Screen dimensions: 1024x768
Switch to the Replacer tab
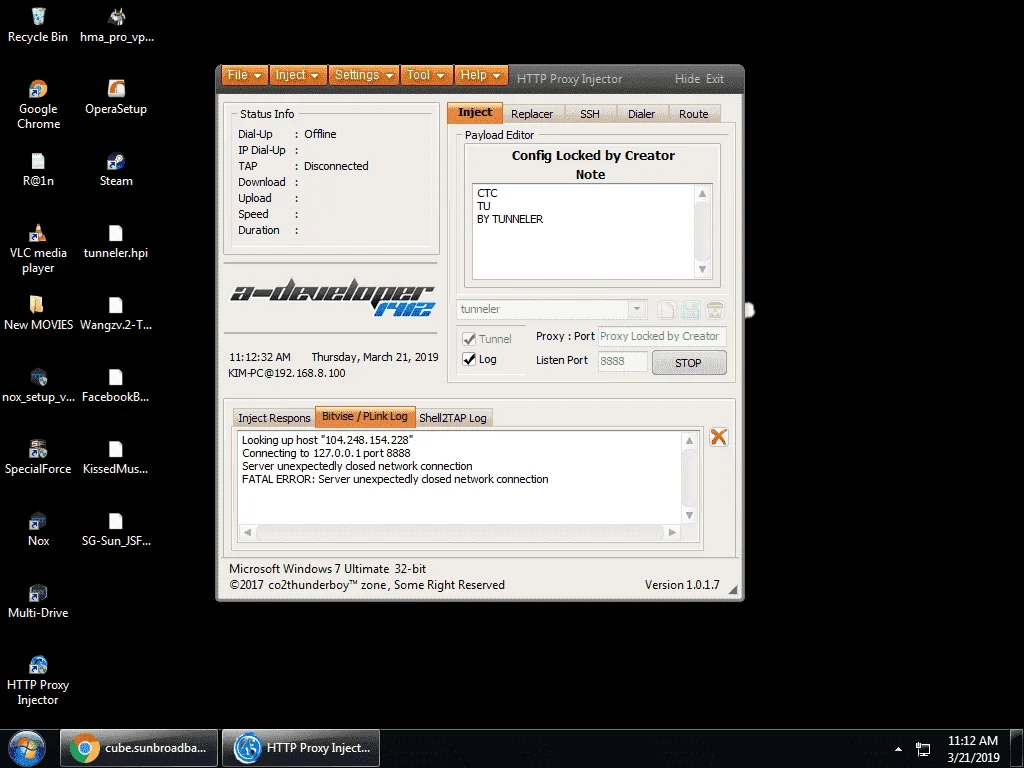click(x=532, y=114)
